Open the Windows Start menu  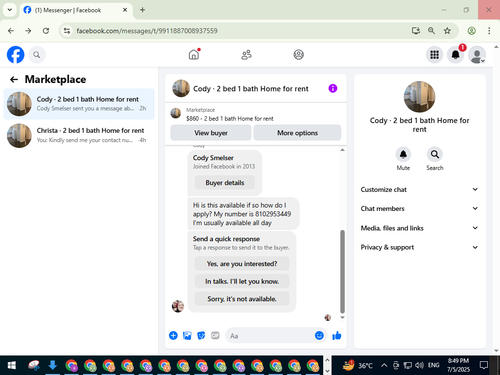(12, 365)
